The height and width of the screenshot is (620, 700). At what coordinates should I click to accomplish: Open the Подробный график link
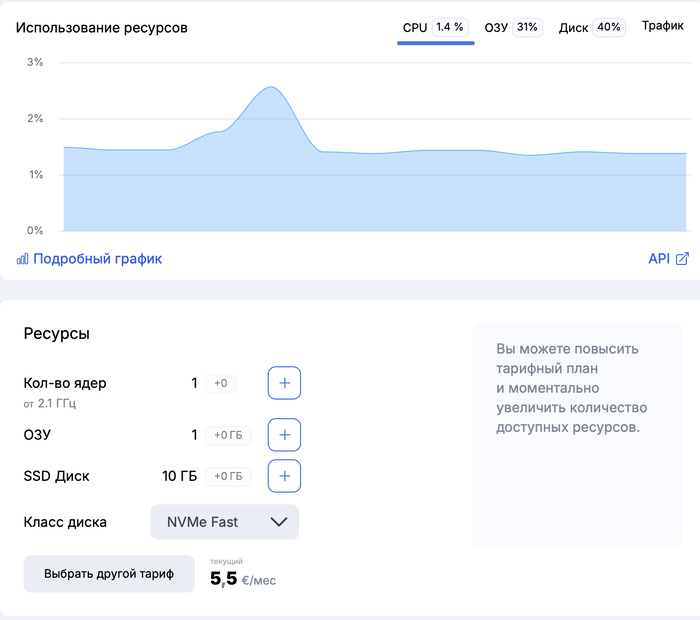[97, 259]
